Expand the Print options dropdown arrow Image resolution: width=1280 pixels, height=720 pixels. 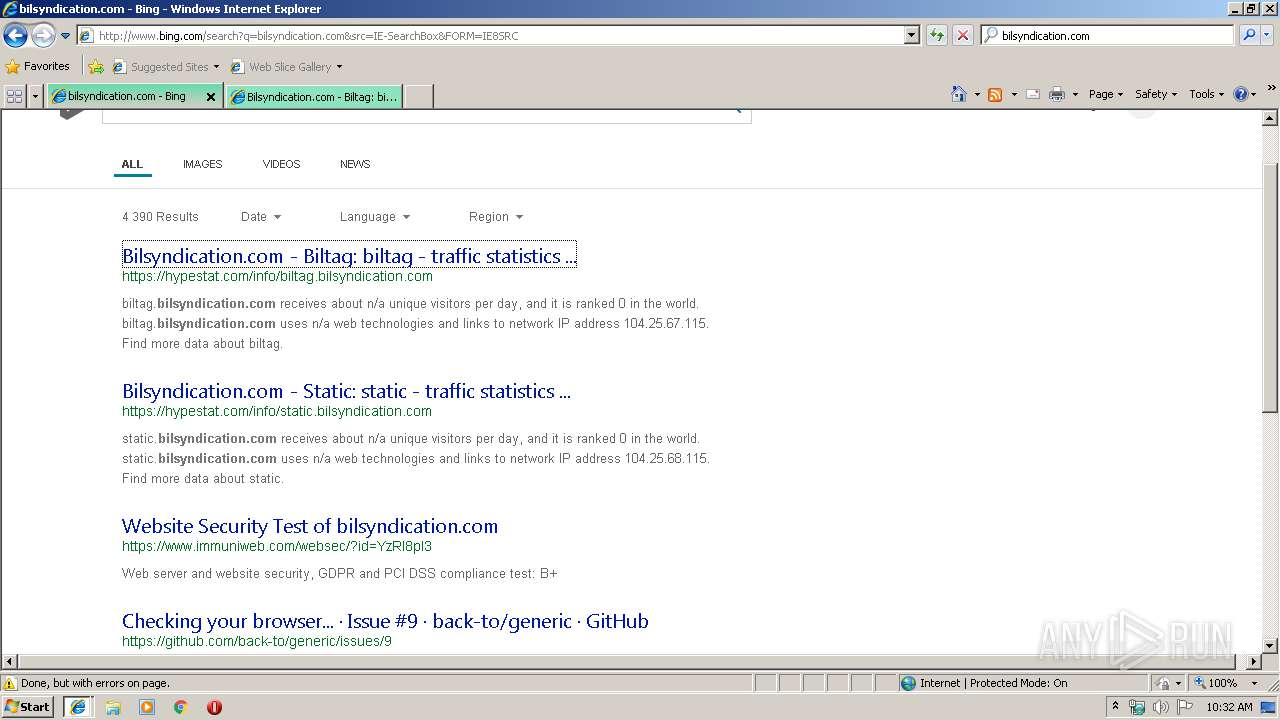point(1075,94)
